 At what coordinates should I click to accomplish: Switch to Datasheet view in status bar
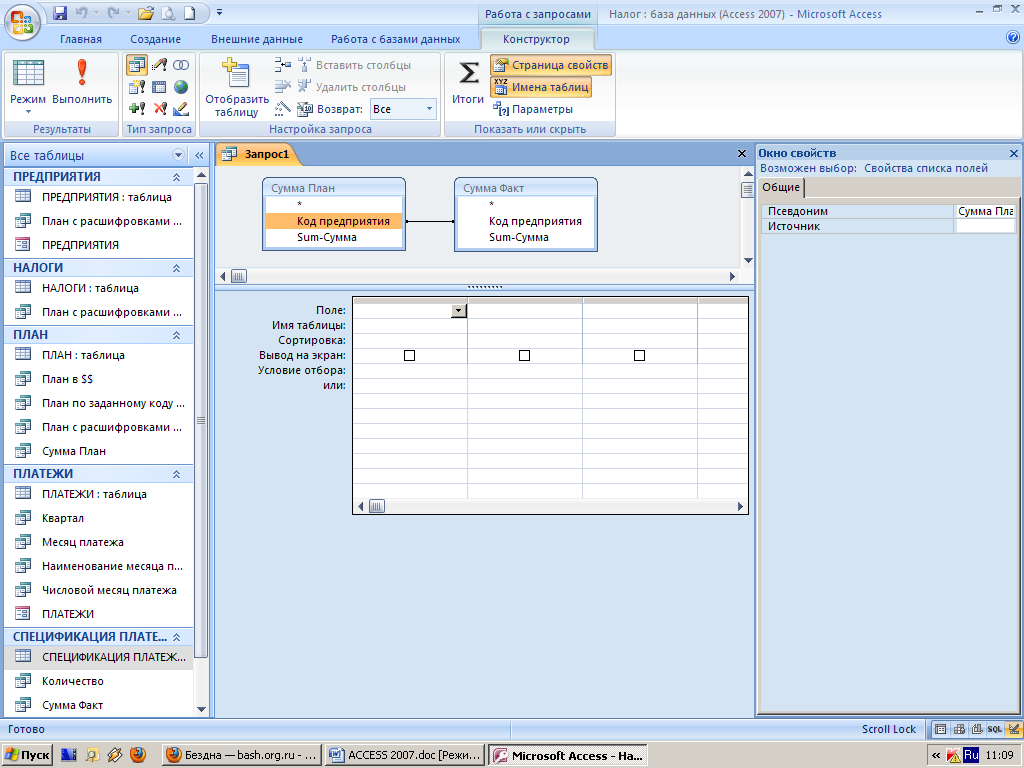tap(940, 729)
